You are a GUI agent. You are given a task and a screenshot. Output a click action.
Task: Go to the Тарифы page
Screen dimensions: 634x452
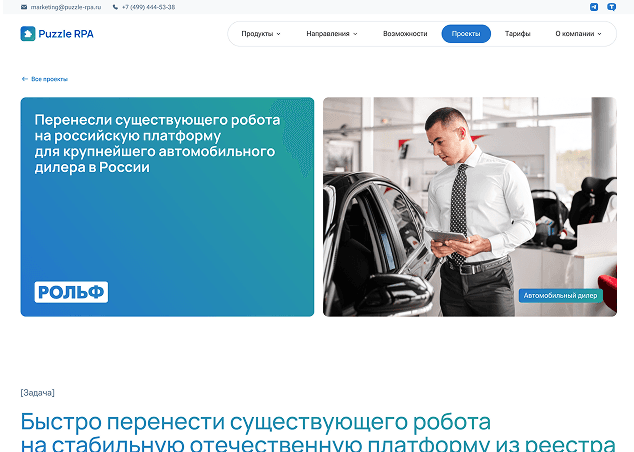[x=518, y=34]
